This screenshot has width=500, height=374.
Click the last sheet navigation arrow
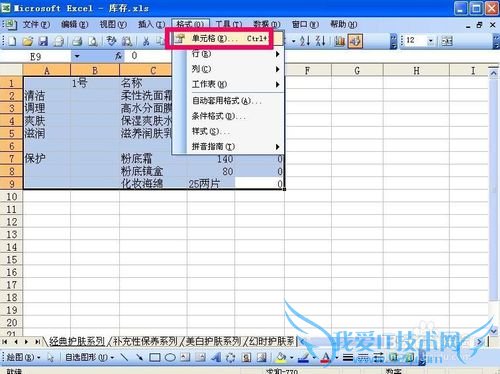coord(37,342)
